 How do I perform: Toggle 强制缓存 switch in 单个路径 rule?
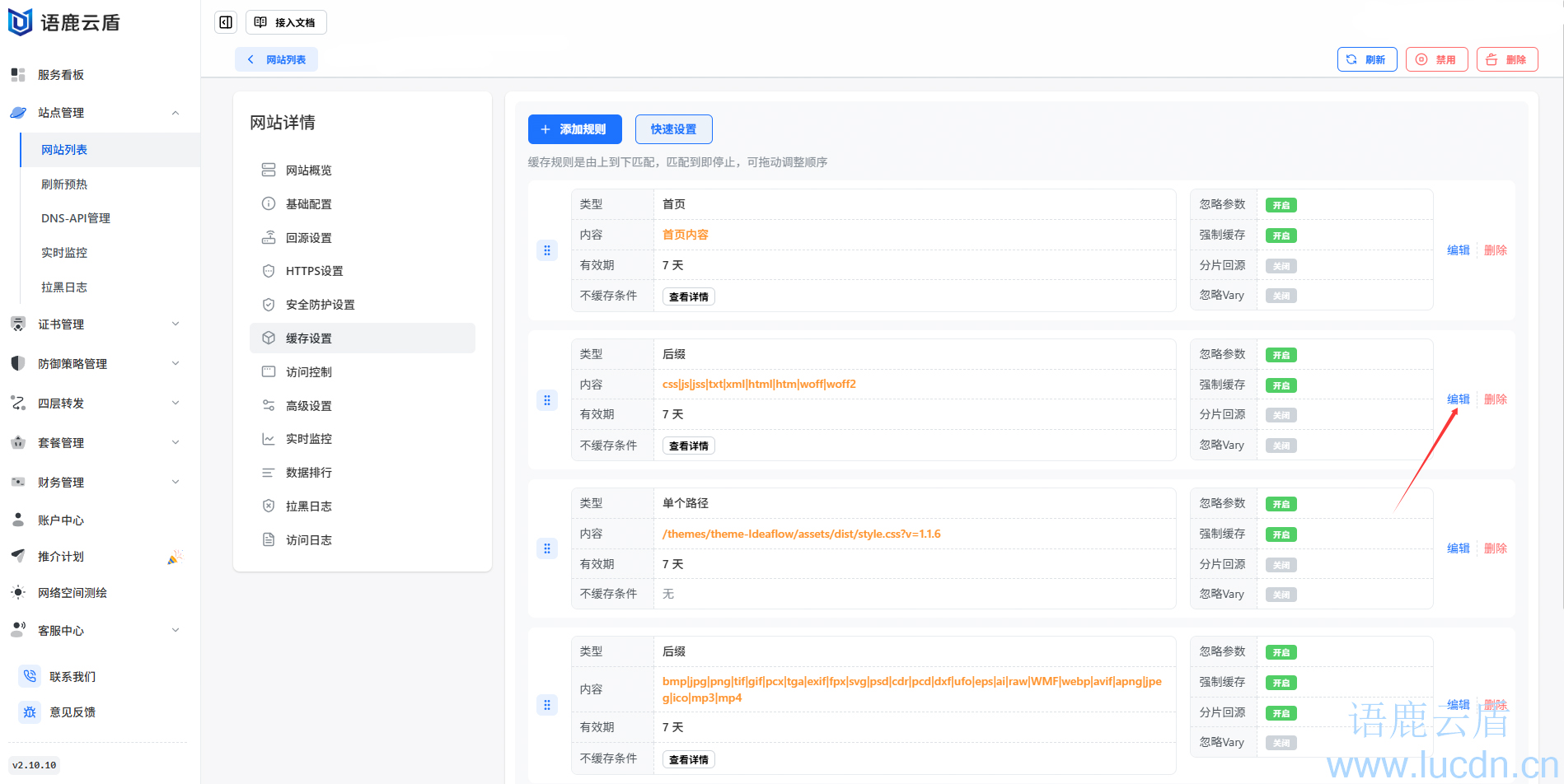tap(1281, 534)
